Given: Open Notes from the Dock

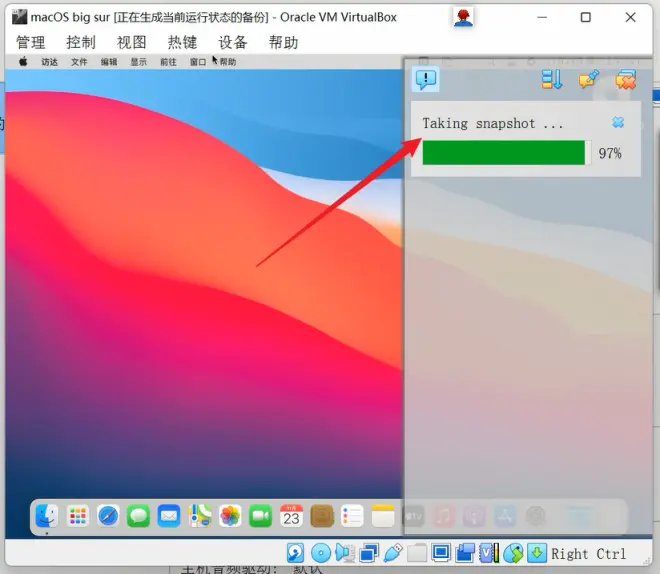Looking at the screenshot, I should 383,516.
